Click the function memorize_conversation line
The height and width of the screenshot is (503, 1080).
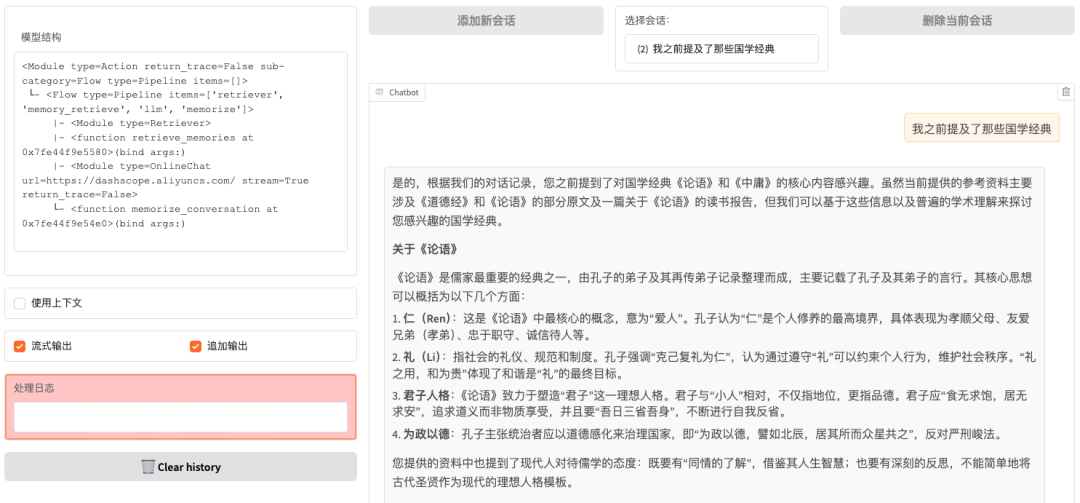coord(165,209)
